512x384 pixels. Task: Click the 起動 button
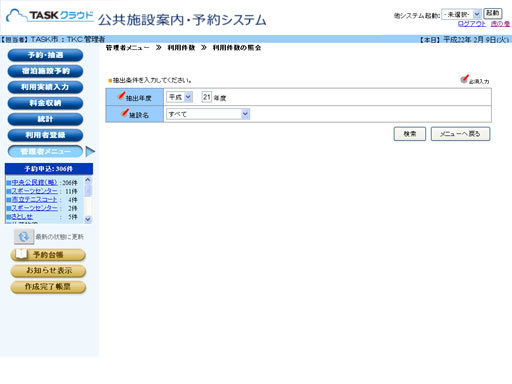pyautogui.click(x=493, y=13)
